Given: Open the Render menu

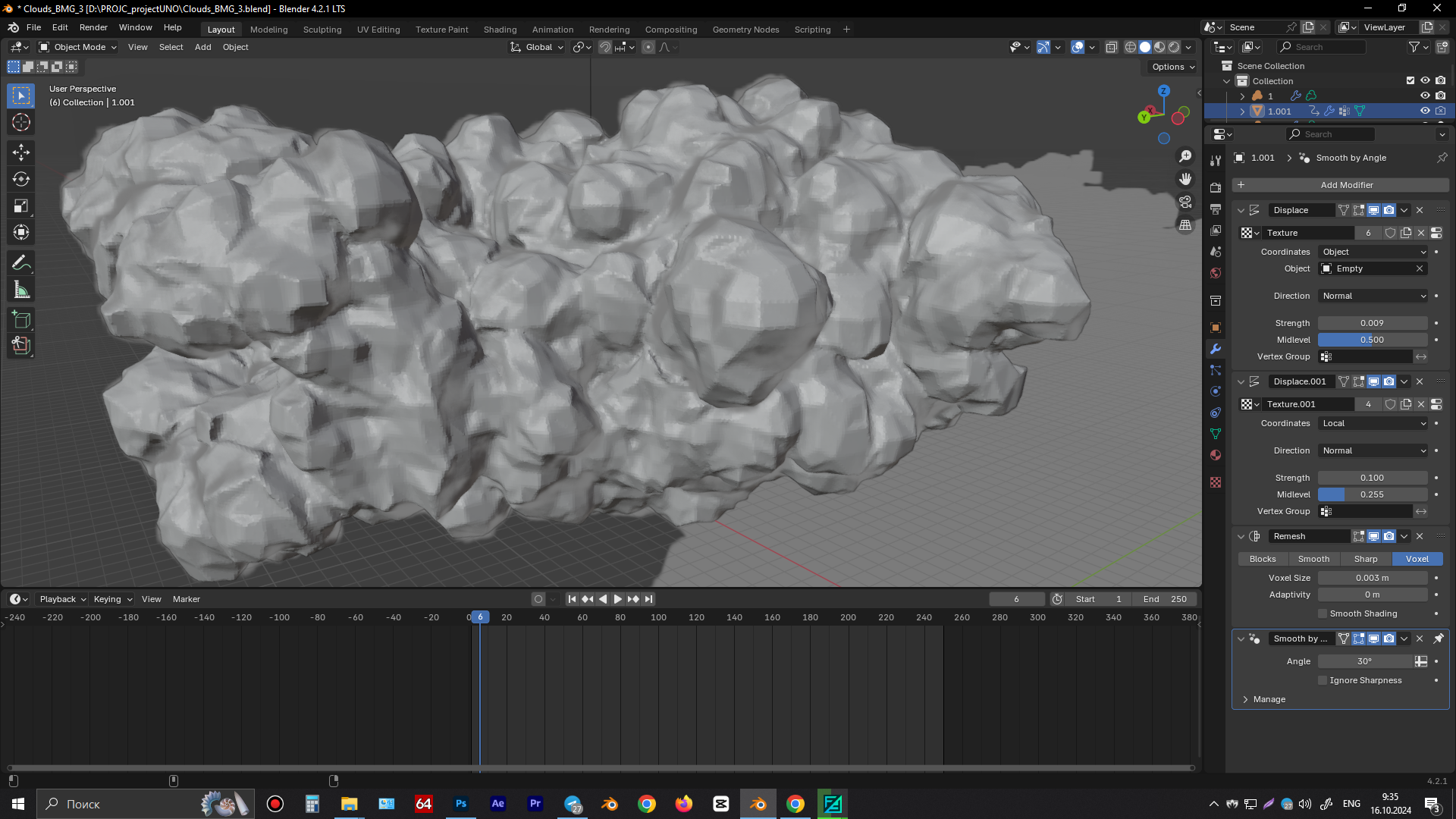Looking at the screenshot, I should point(93,27).
